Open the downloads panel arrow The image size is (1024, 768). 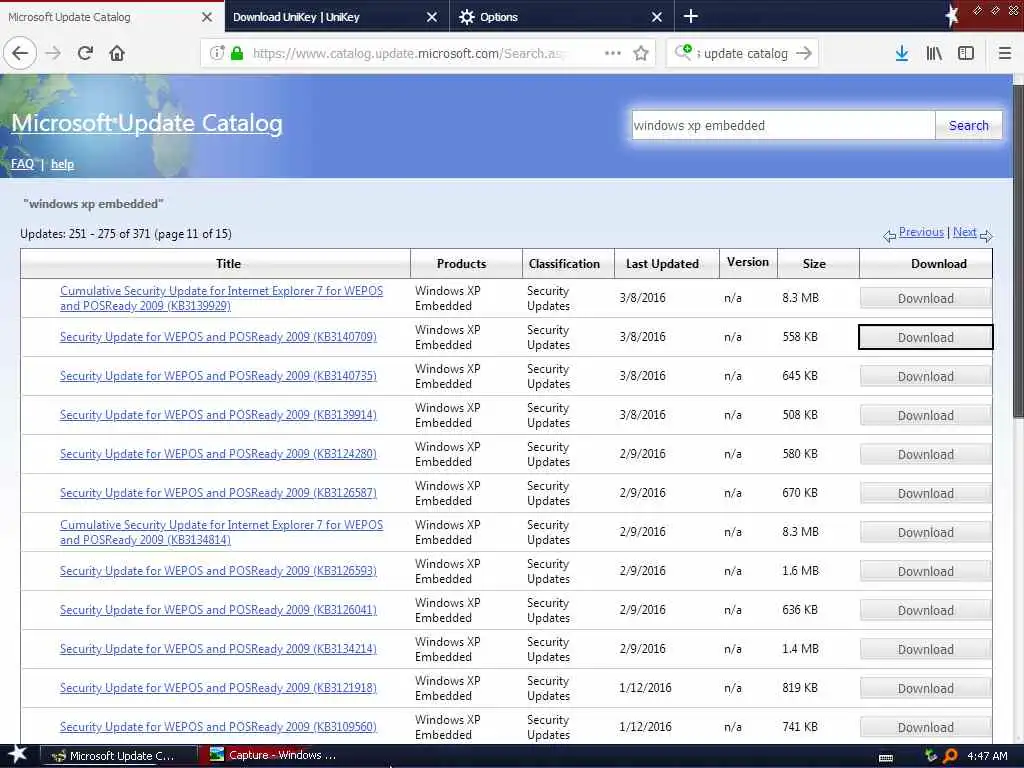[x=902, y=54]
